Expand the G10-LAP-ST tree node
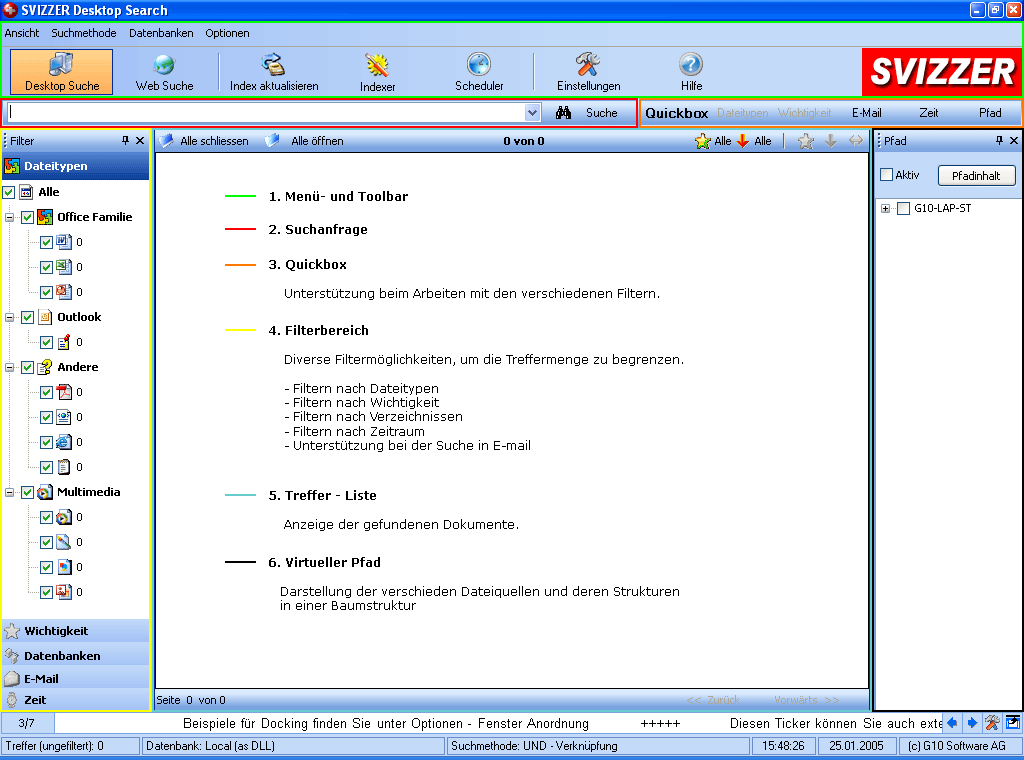Screen dimensions: 1024x760 886,208
